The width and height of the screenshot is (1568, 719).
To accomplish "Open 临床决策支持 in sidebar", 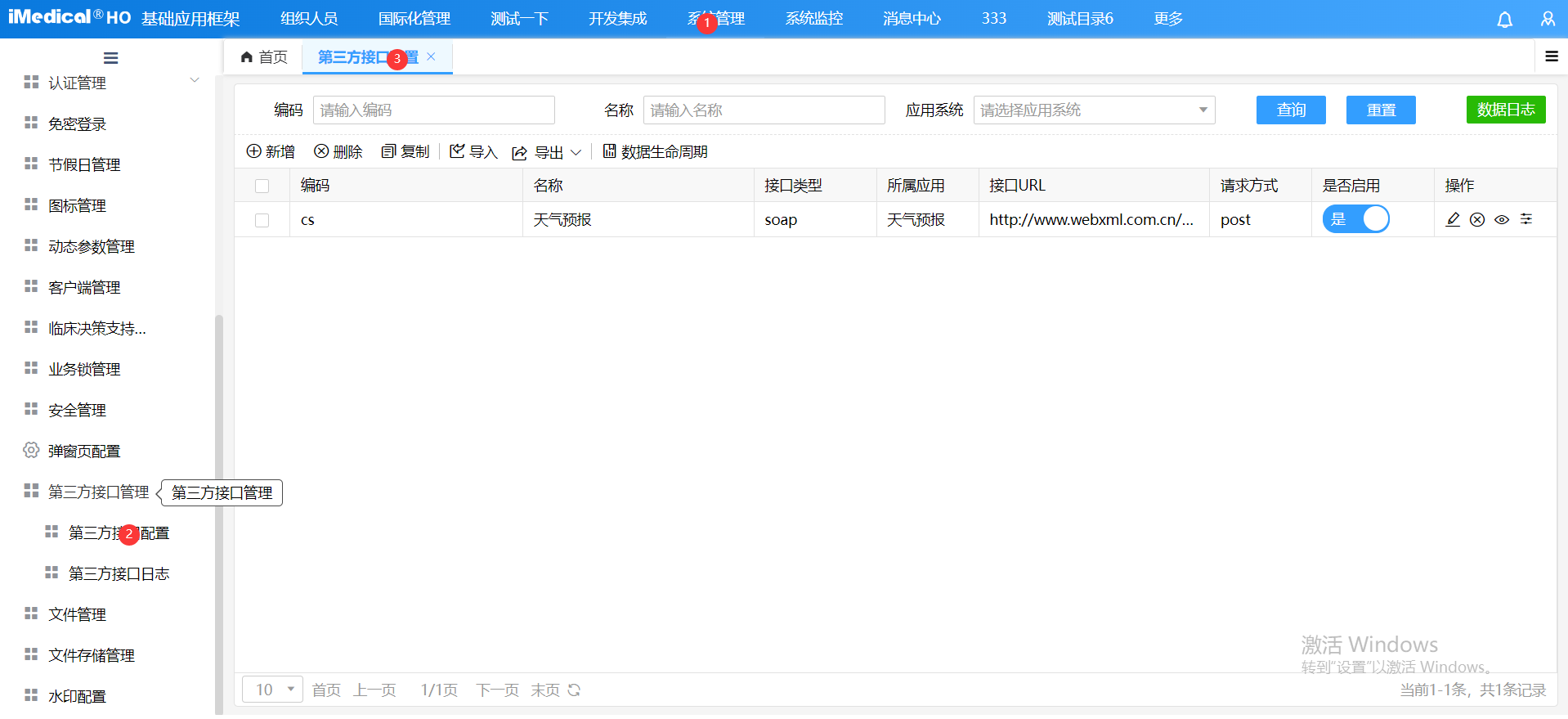I will 96,328.
